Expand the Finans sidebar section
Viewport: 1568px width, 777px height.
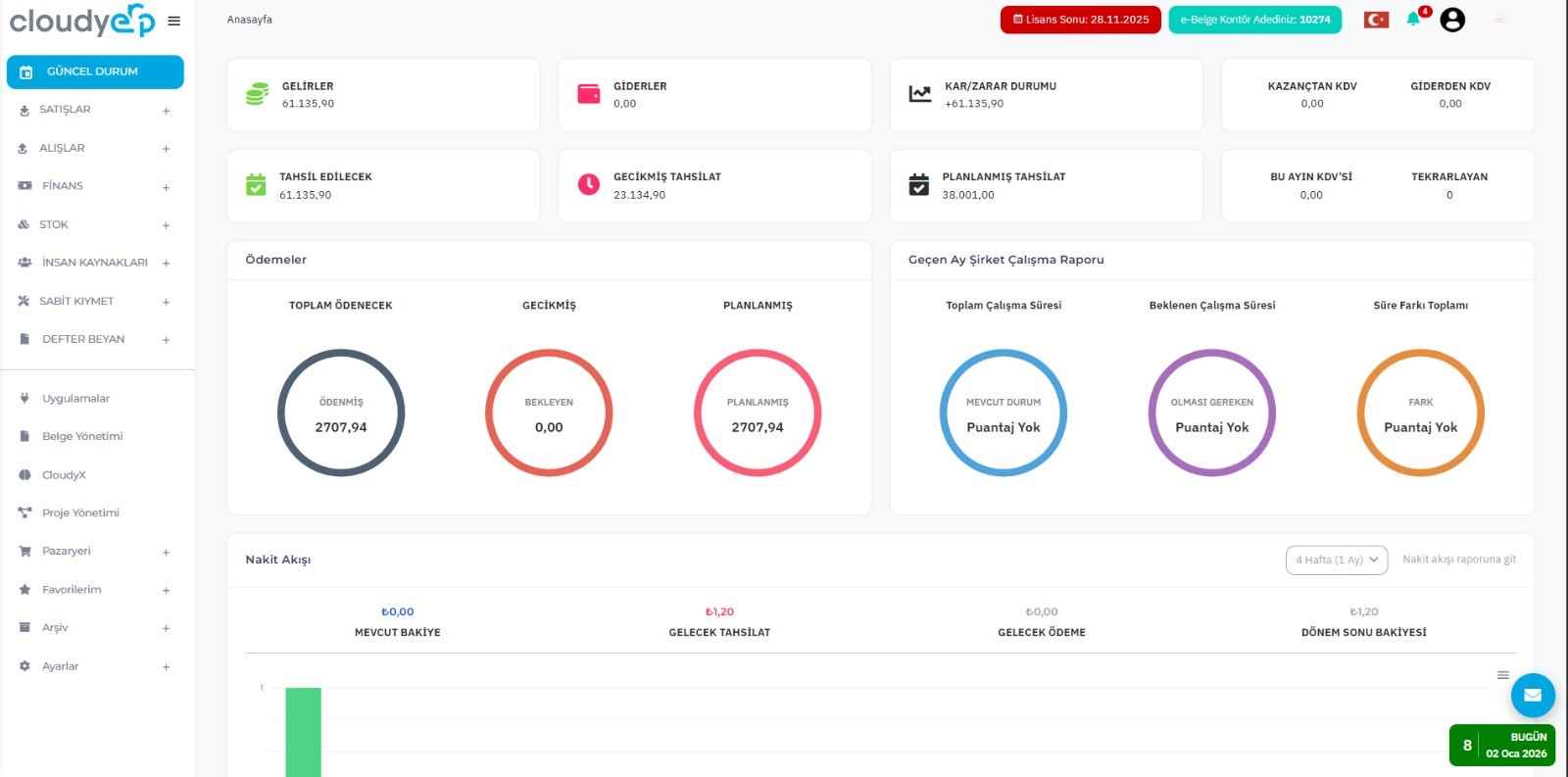[166, 187]
